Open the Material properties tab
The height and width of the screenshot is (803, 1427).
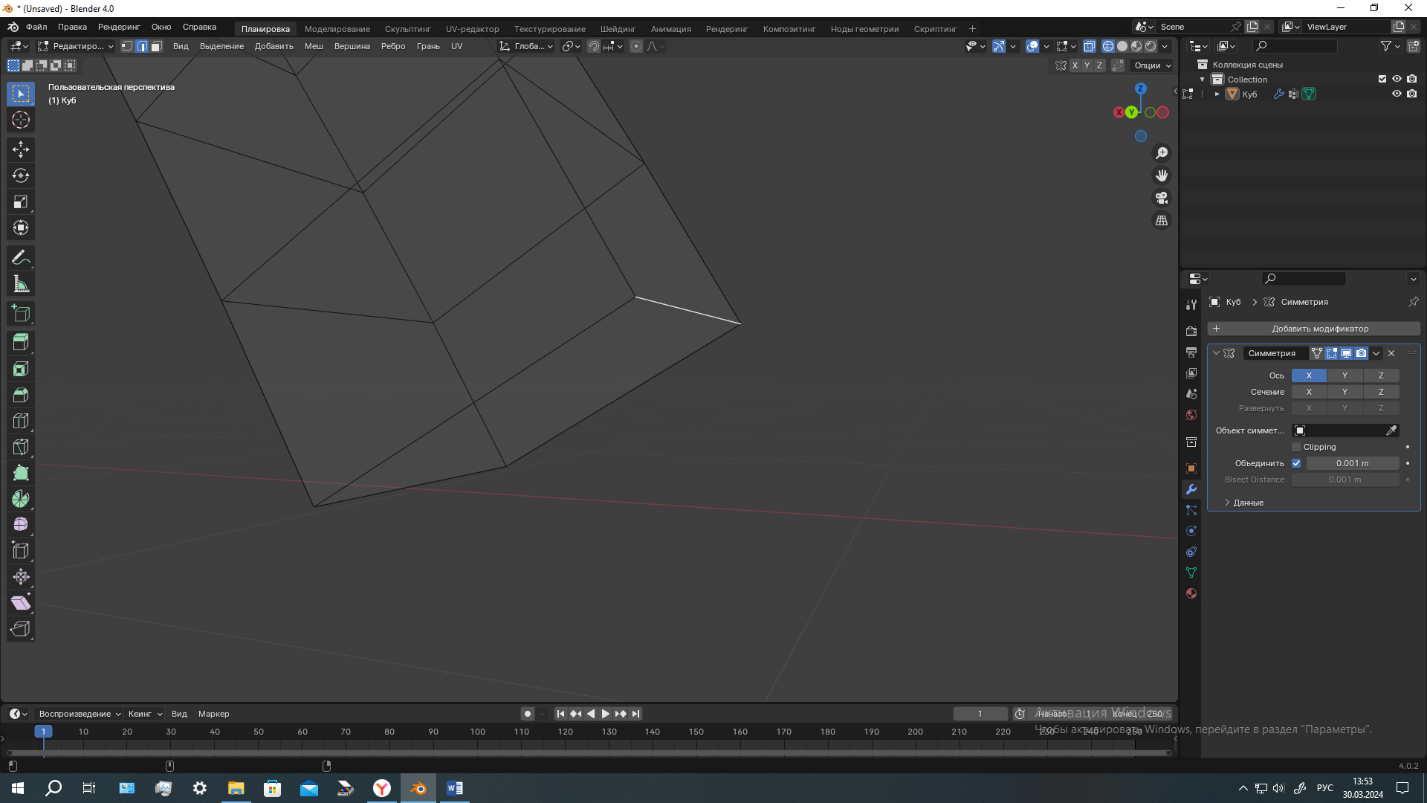click(1191, 593)
